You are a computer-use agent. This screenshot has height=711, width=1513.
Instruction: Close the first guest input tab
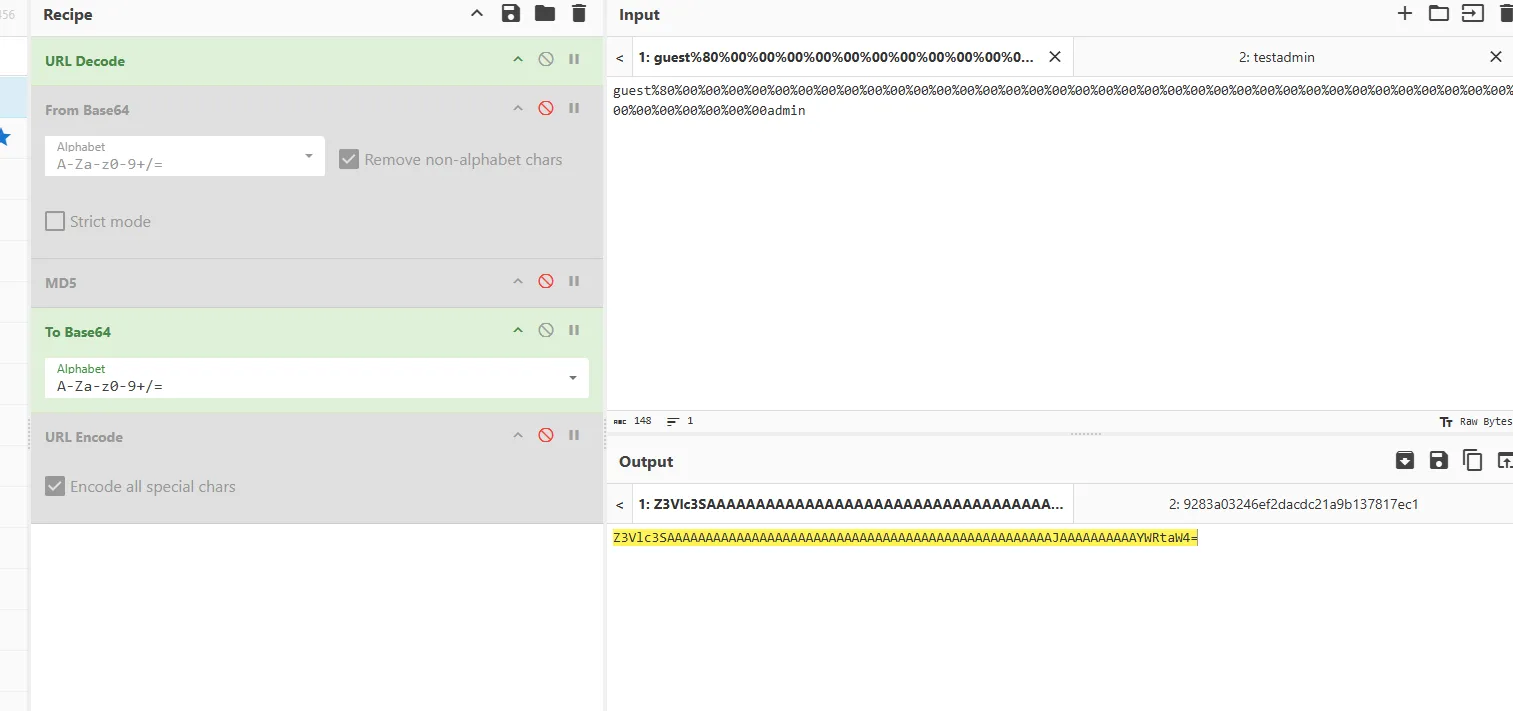(x=1054, y=58)
